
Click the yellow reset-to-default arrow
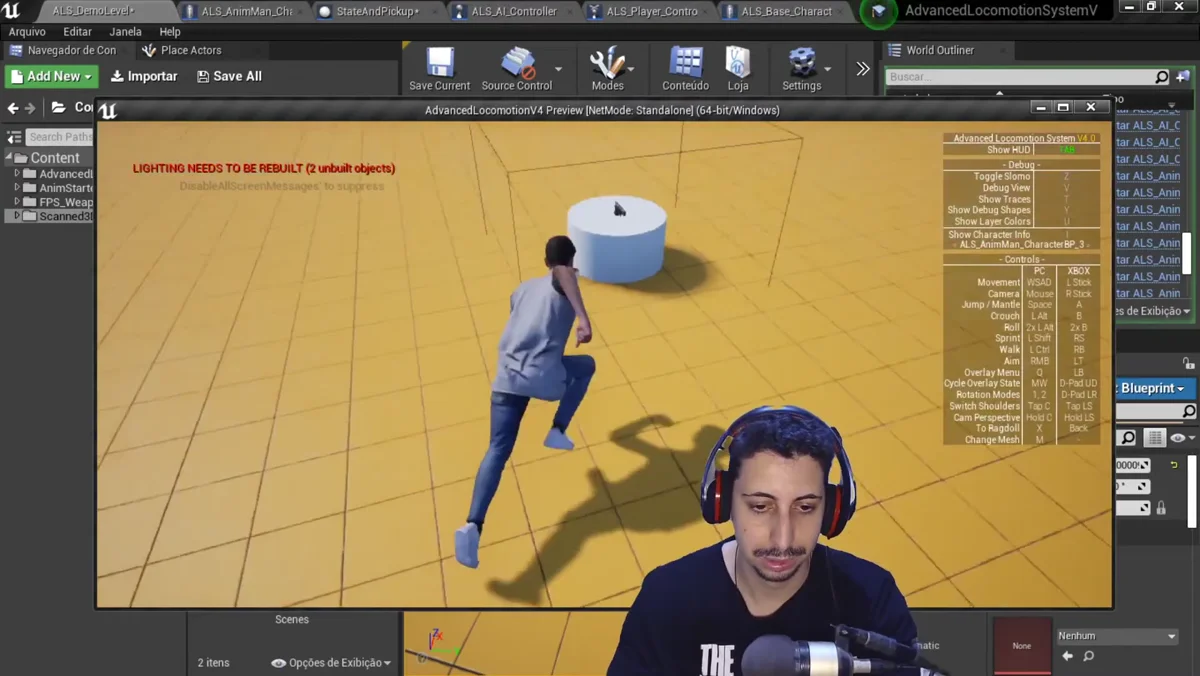point(1174,465)
